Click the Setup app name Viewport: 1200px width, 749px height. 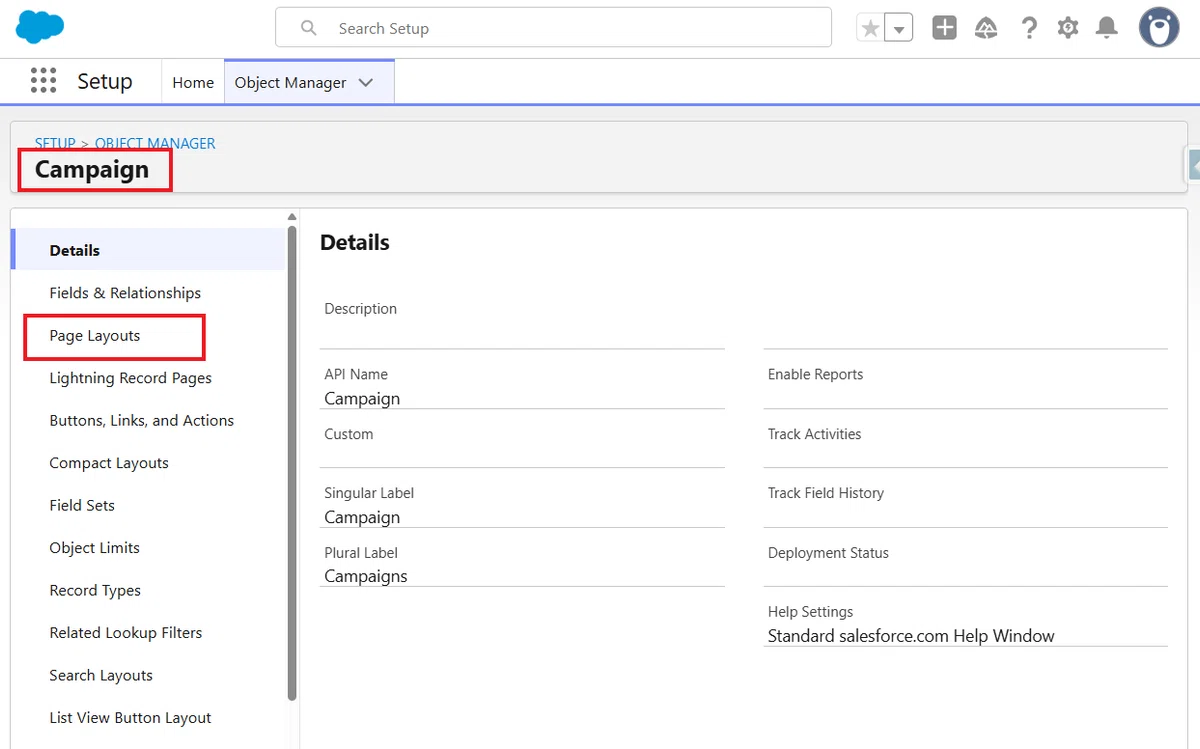click(x=105, y=82)
